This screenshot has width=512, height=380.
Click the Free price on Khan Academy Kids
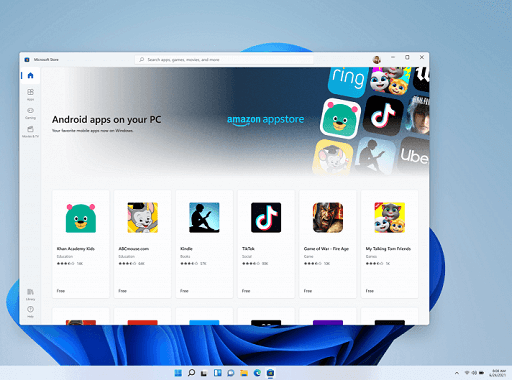[x=61, y=291]
